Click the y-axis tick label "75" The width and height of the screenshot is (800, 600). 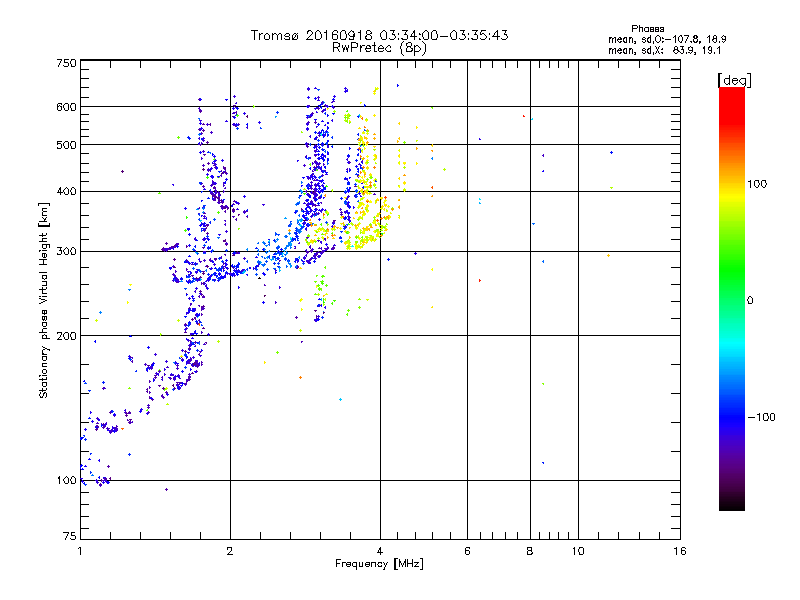(70, 536)
